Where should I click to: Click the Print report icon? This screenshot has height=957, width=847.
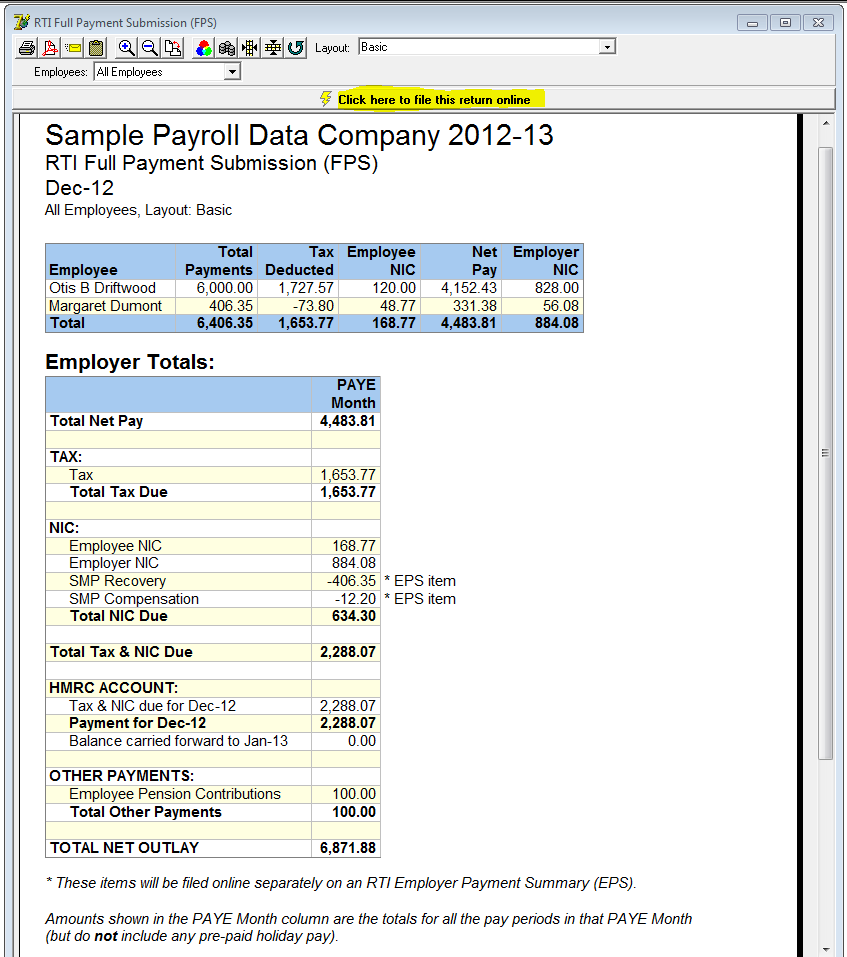click(x=27, y=48)
